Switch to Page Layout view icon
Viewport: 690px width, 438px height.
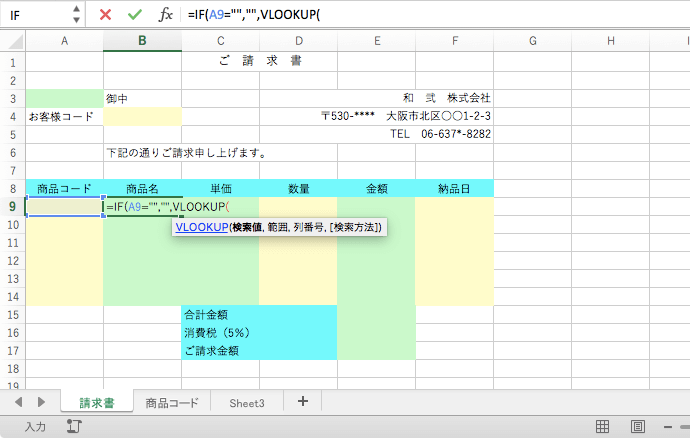pyautogui.click(x=638, y=426)
